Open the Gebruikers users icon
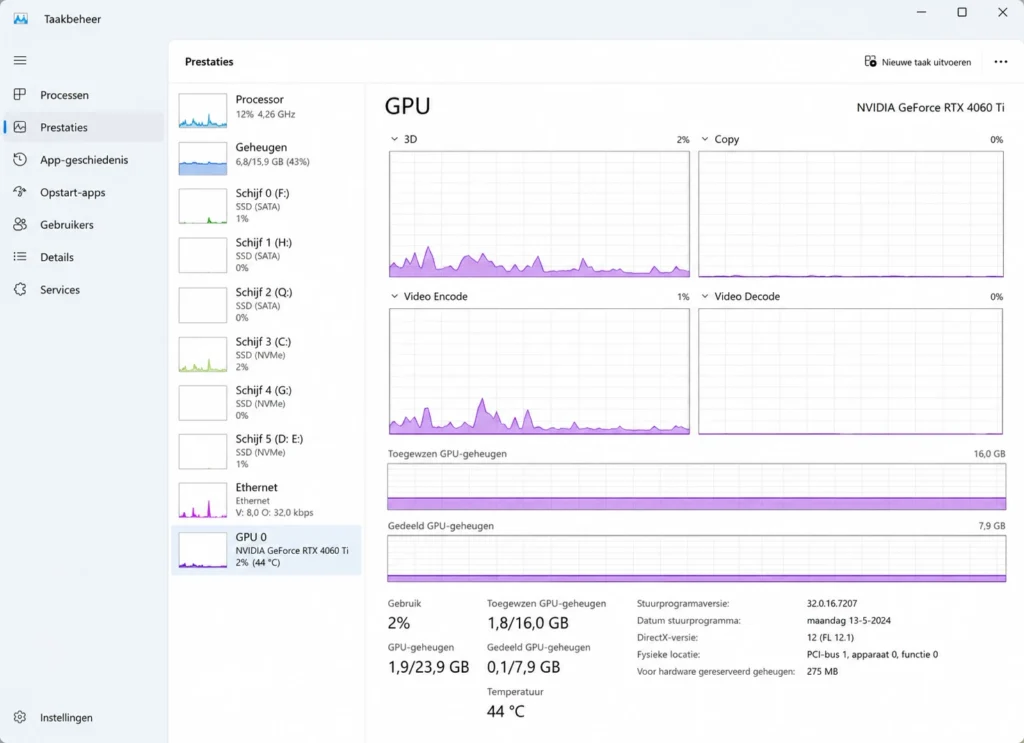Screen dimensions: 1024x743 pos(20,224)
